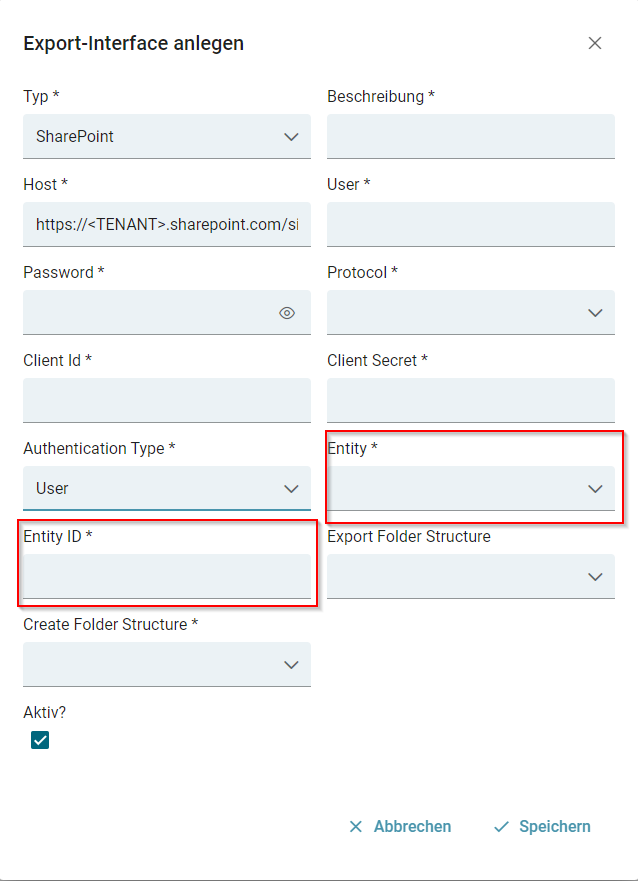Open the Export Folder Structure dropdown

pos(471,576)
